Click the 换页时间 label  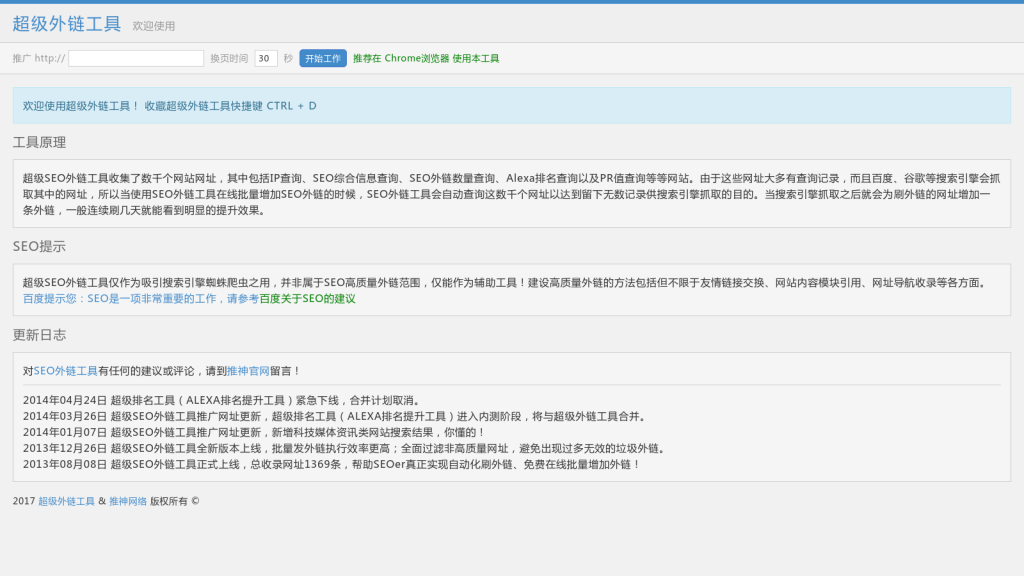pyautogui.click(x=229, y=58)
